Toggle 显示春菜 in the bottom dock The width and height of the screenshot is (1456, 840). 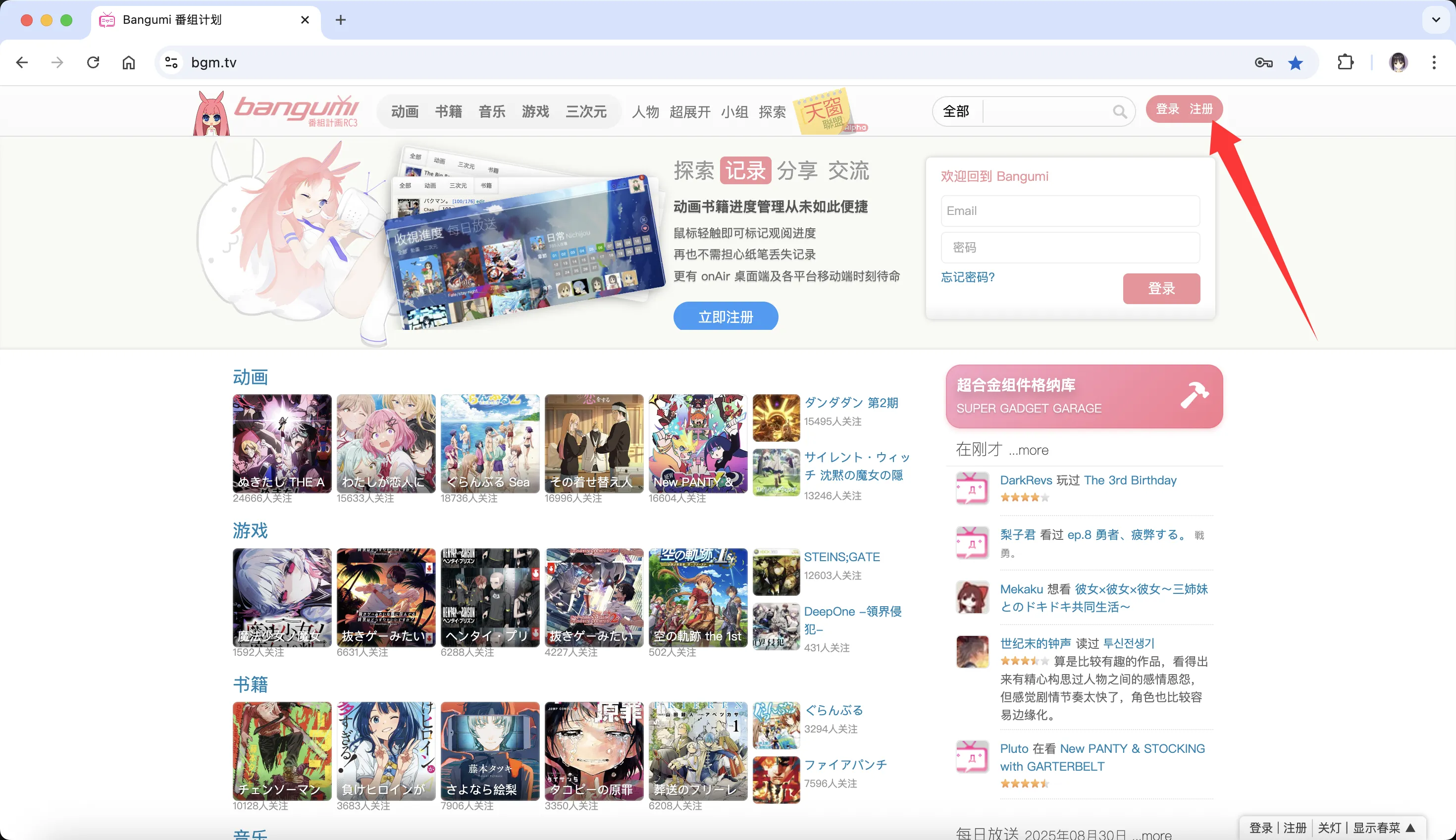1384,828
